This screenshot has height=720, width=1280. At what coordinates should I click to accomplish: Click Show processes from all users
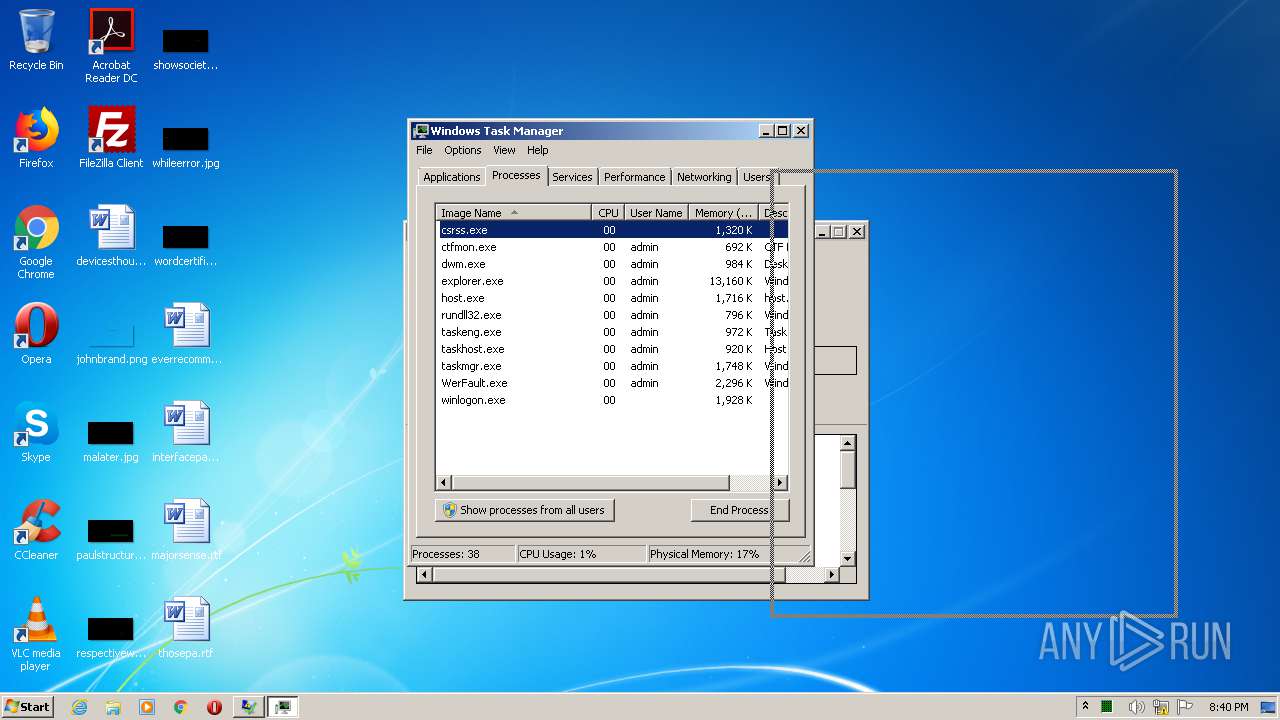point(525,510)
